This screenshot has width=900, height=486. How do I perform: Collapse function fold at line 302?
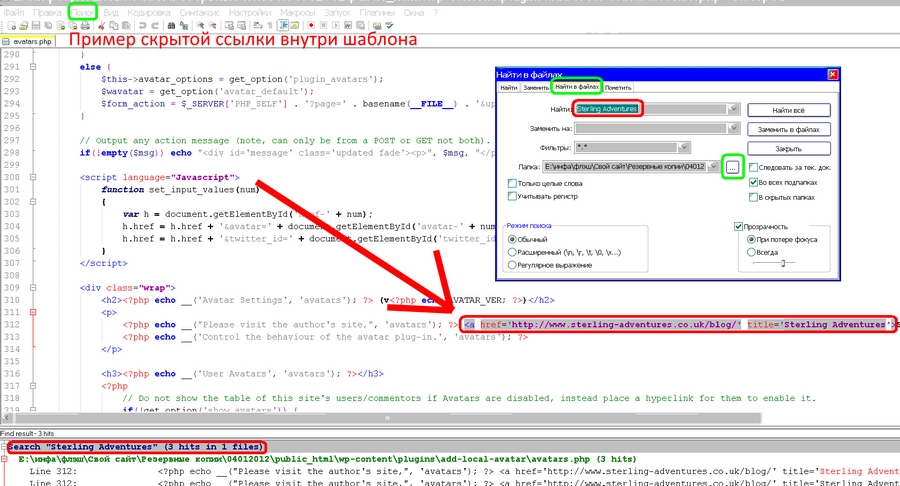(33, 202)
